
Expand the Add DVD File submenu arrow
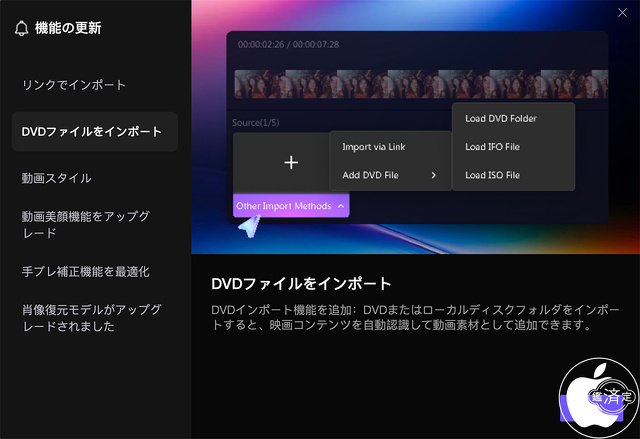pyautogui.click(x=433, y=175)
